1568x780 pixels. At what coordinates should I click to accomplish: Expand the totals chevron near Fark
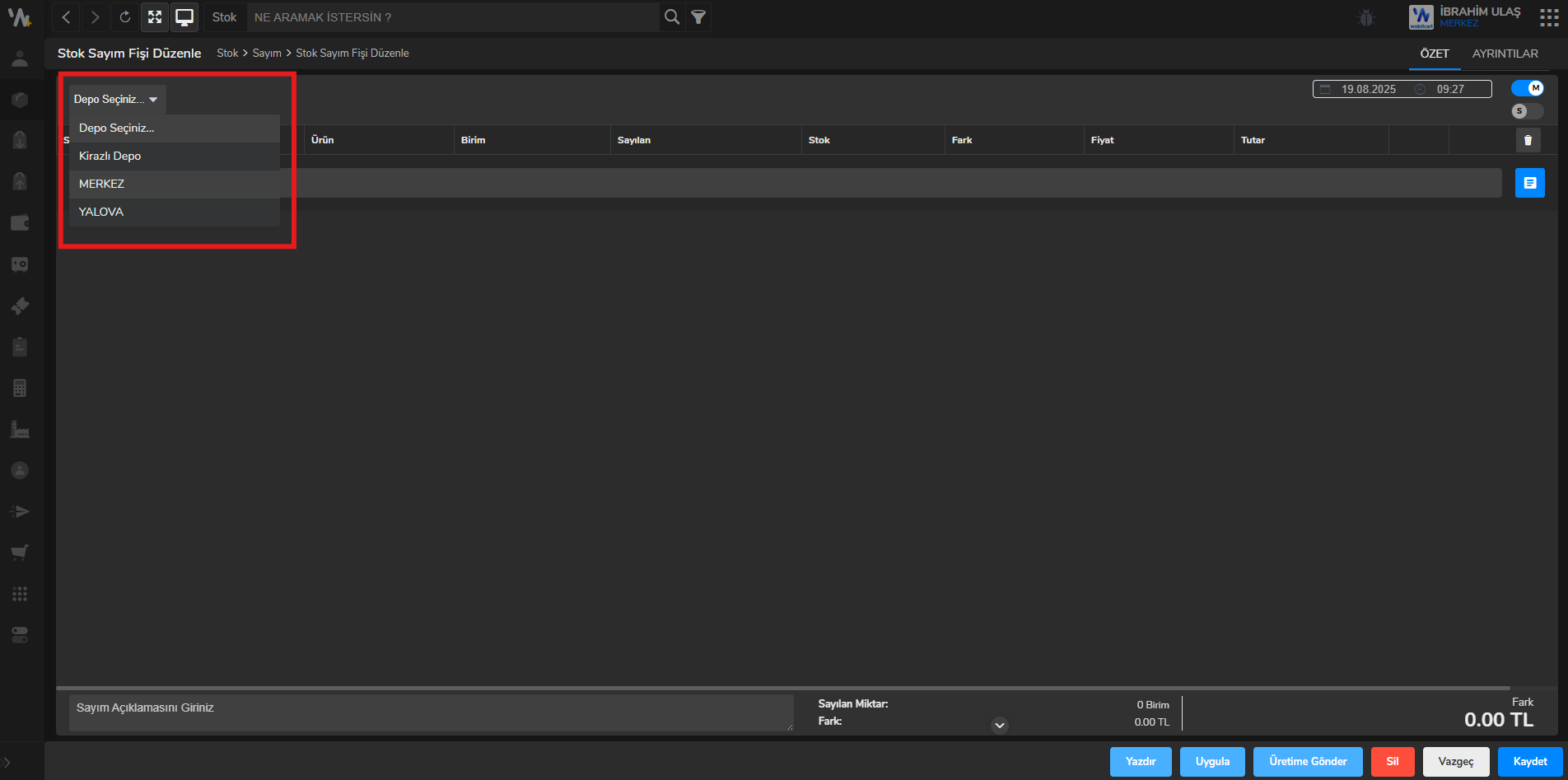pyautogui.click(x=1000, y=726)
